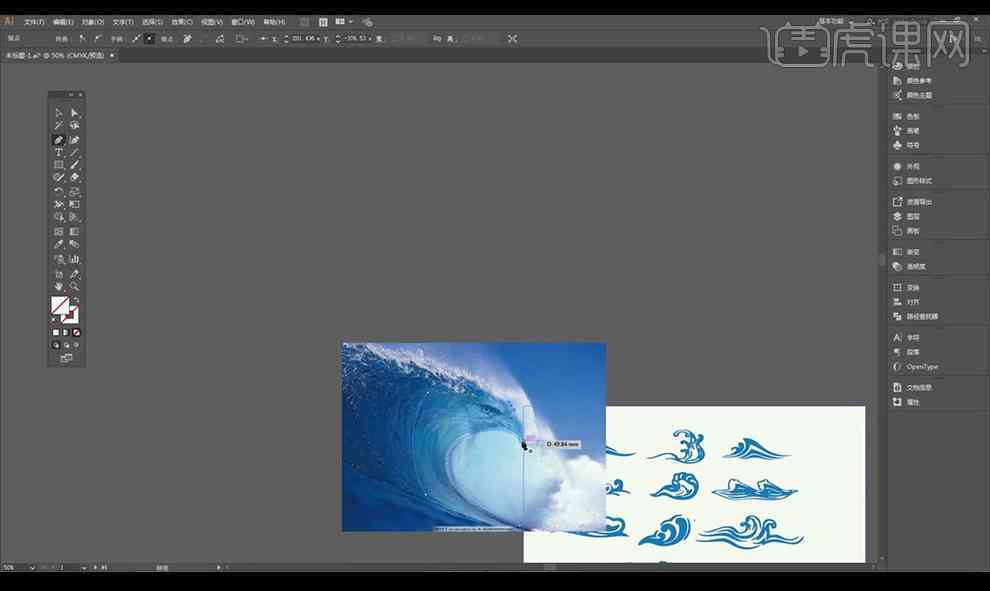
Task: Toggle draw normal mode button
Action: click(56, 345)
